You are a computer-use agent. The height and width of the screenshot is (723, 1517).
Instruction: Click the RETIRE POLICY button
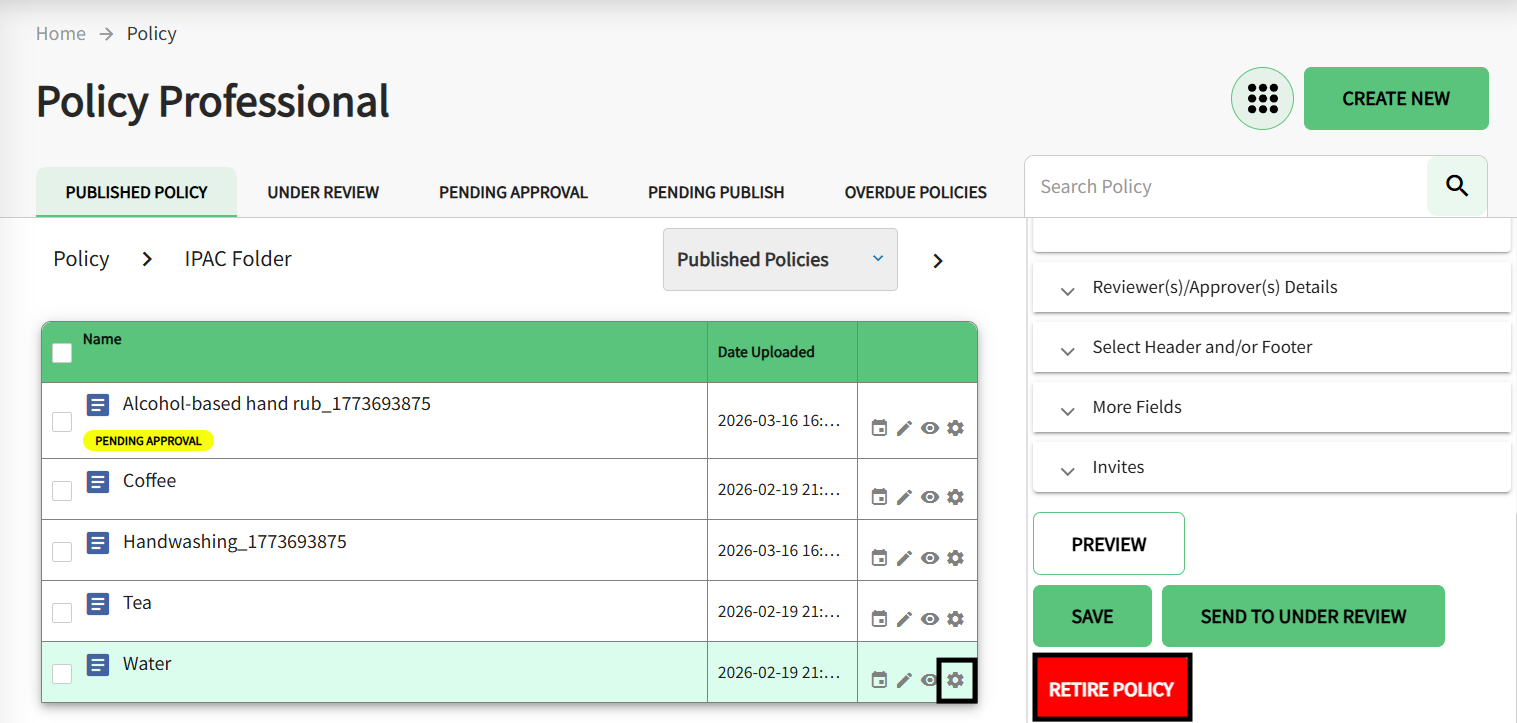1111,688
